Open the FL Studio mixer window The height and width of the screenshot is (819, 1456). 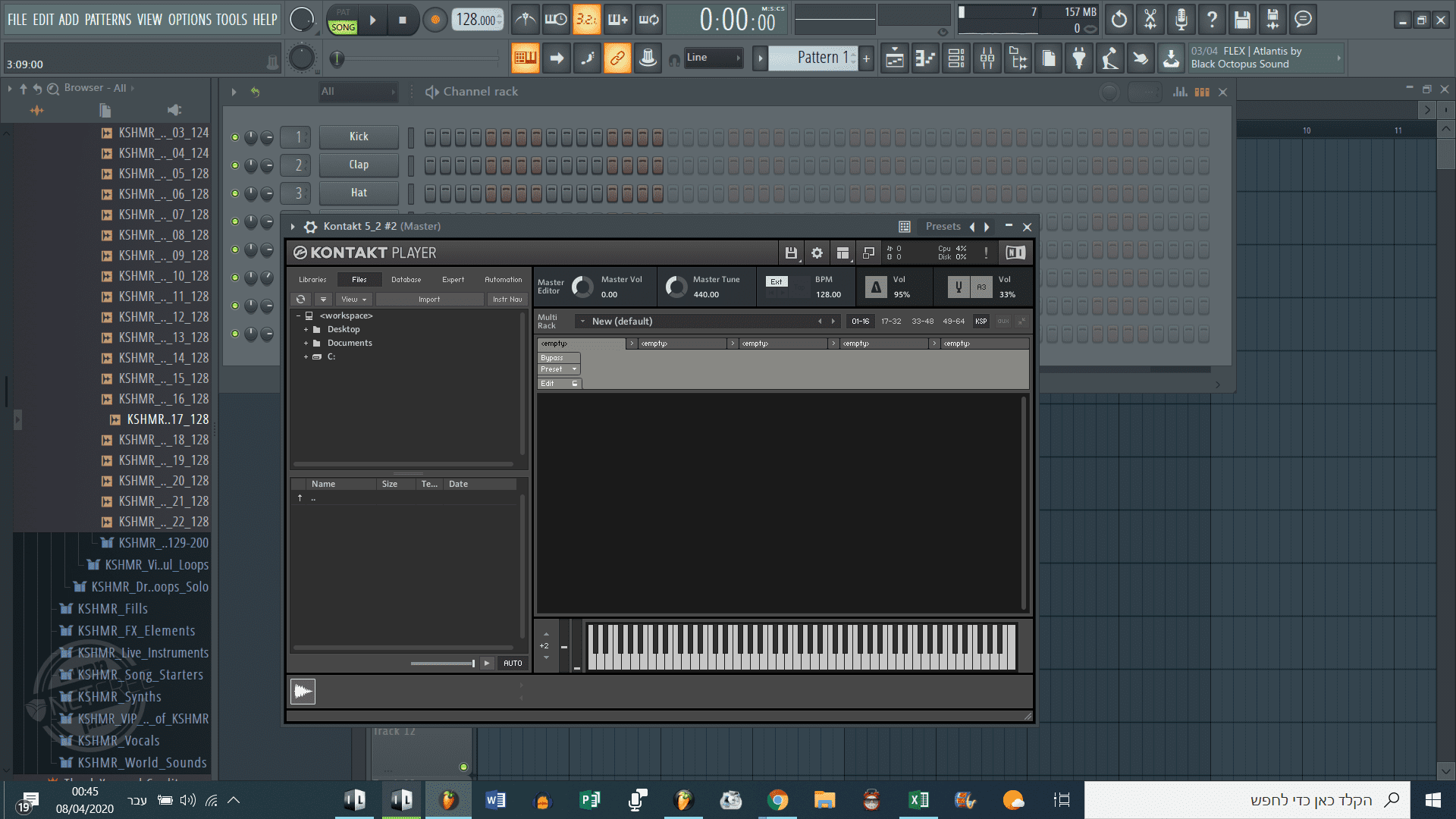(987, 58)
